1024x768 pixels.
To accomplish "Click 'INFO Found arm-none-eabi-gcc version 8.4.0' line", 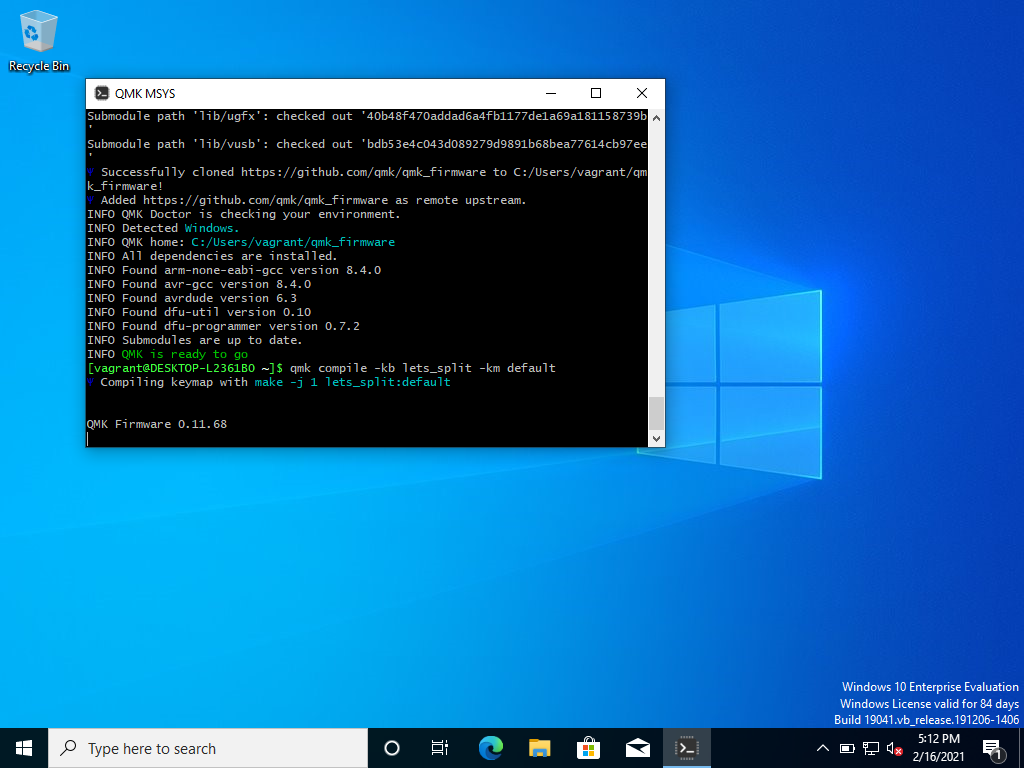I will pyautogui.click(x=234, y=270).
